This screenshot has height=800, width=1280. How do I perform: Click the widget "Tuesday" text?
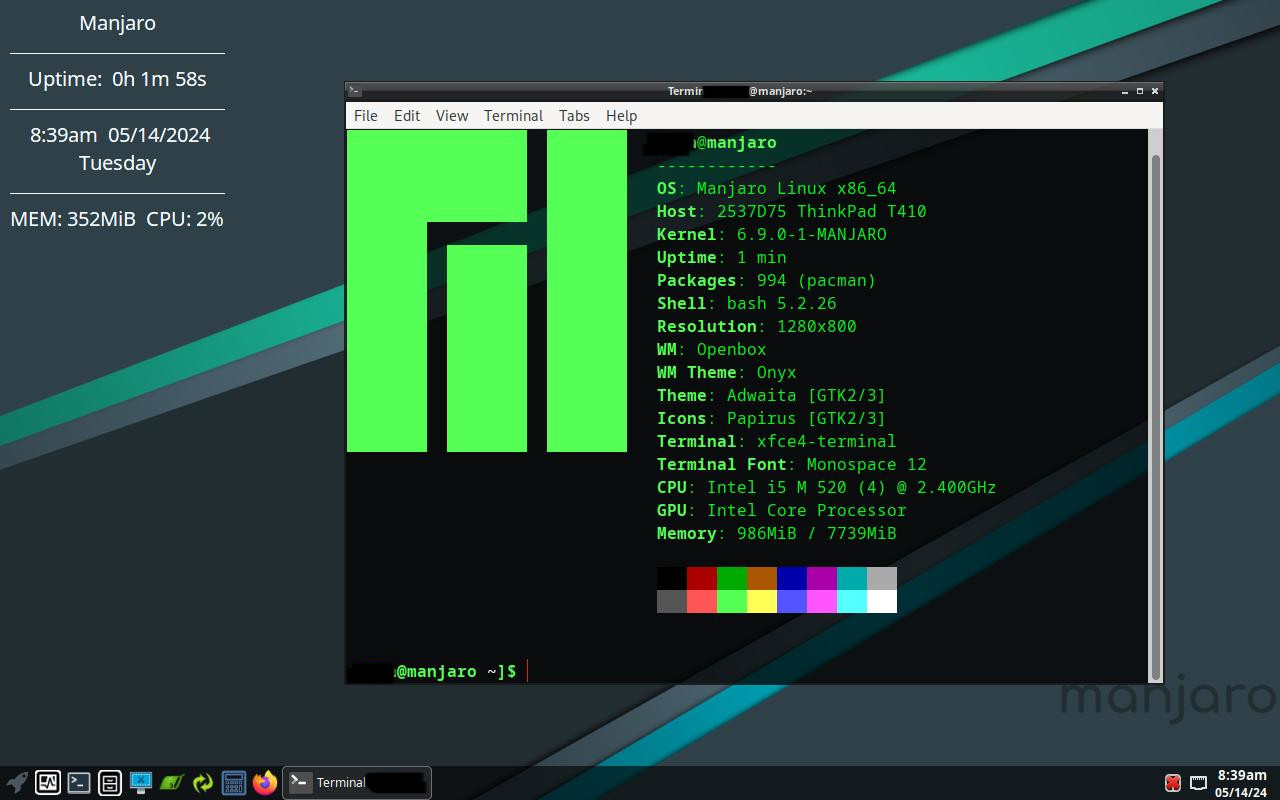pyautogui.click(x=117, y=163)
